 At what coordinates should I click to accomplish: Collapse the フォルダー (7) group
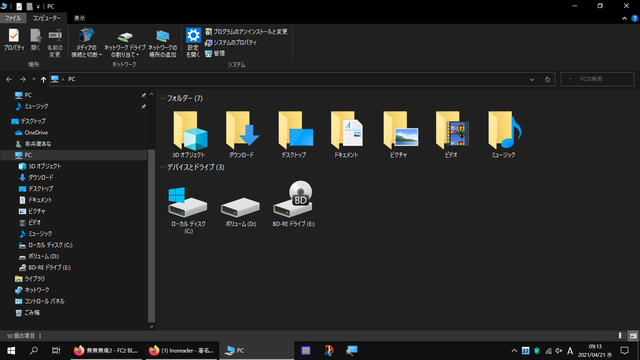pos(163,98)
